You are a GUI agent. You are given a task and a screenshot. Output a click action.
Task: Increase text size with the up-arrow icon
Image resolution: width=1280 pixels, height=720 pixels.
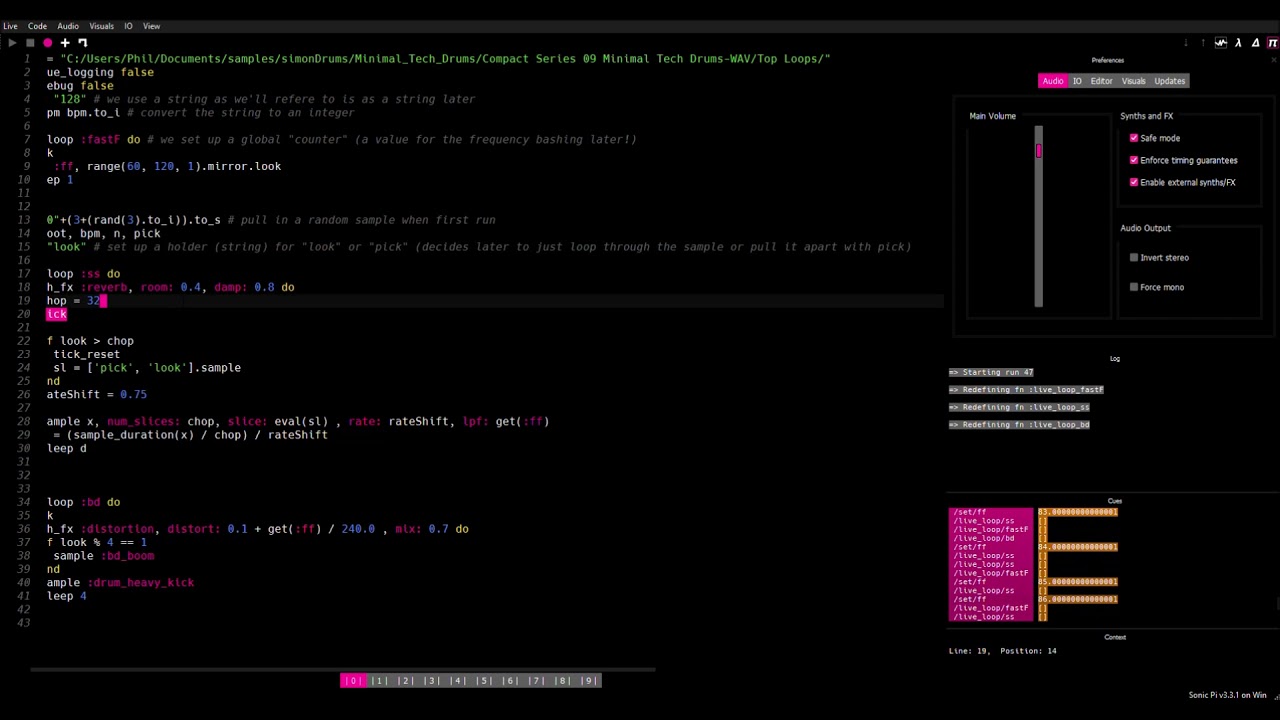pyautogui.click(x=1203, y=43)
